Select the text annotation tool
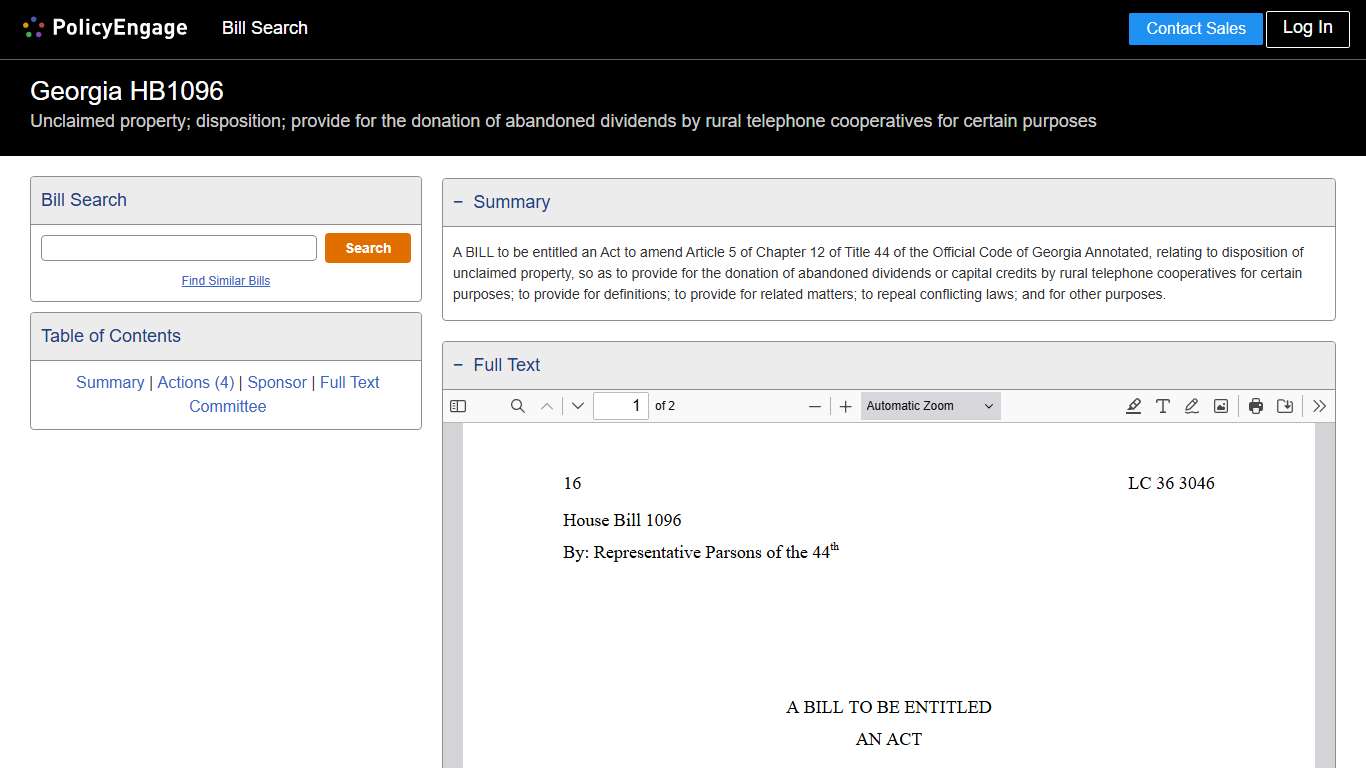Viewport: 1366px width, 768px height. click(x=1162, y=406)
